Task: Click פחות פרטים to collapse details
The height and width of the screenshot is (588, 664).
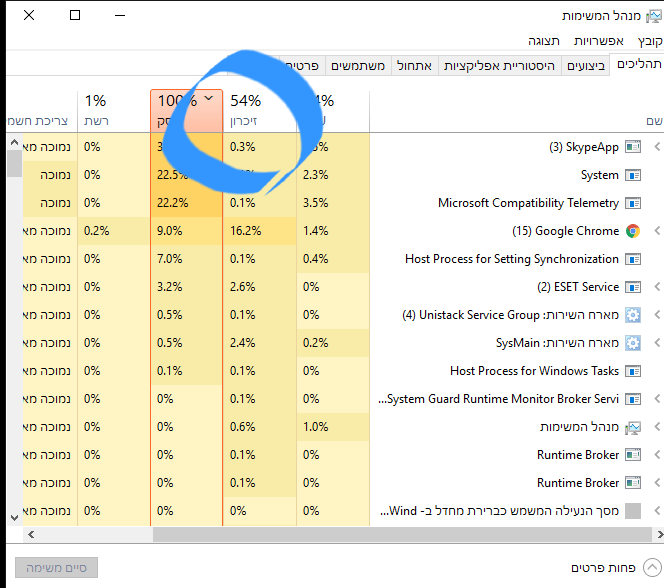Action: (x=615, y=568)
